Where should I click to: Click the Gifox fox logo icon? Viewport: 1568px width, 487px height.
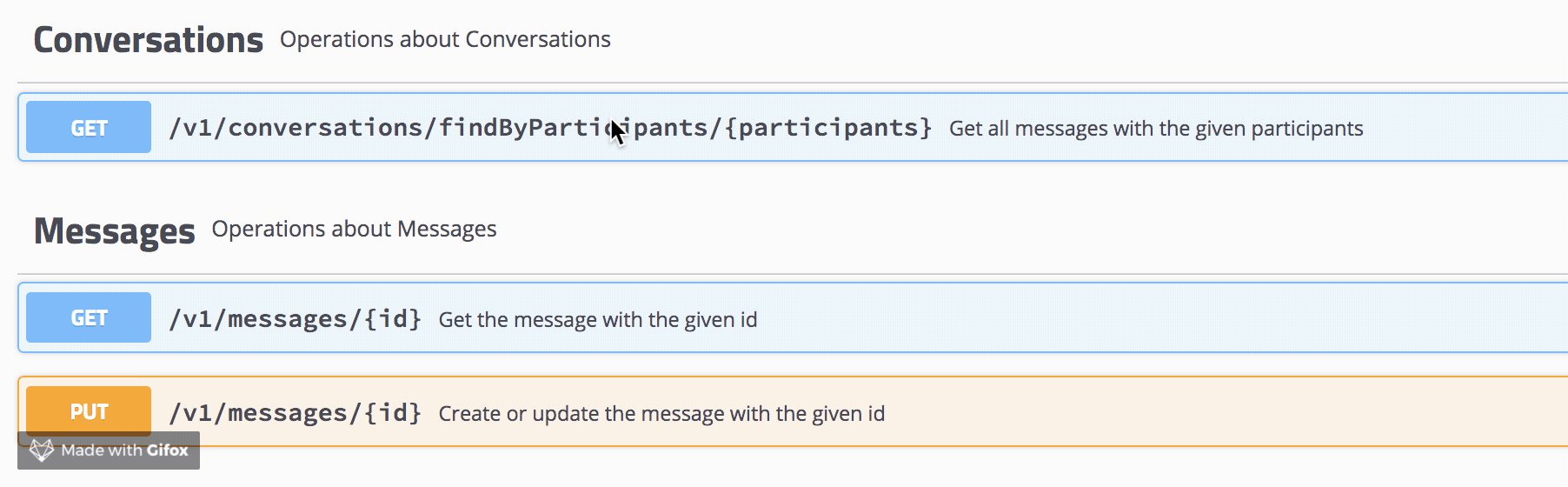point(42,450)
